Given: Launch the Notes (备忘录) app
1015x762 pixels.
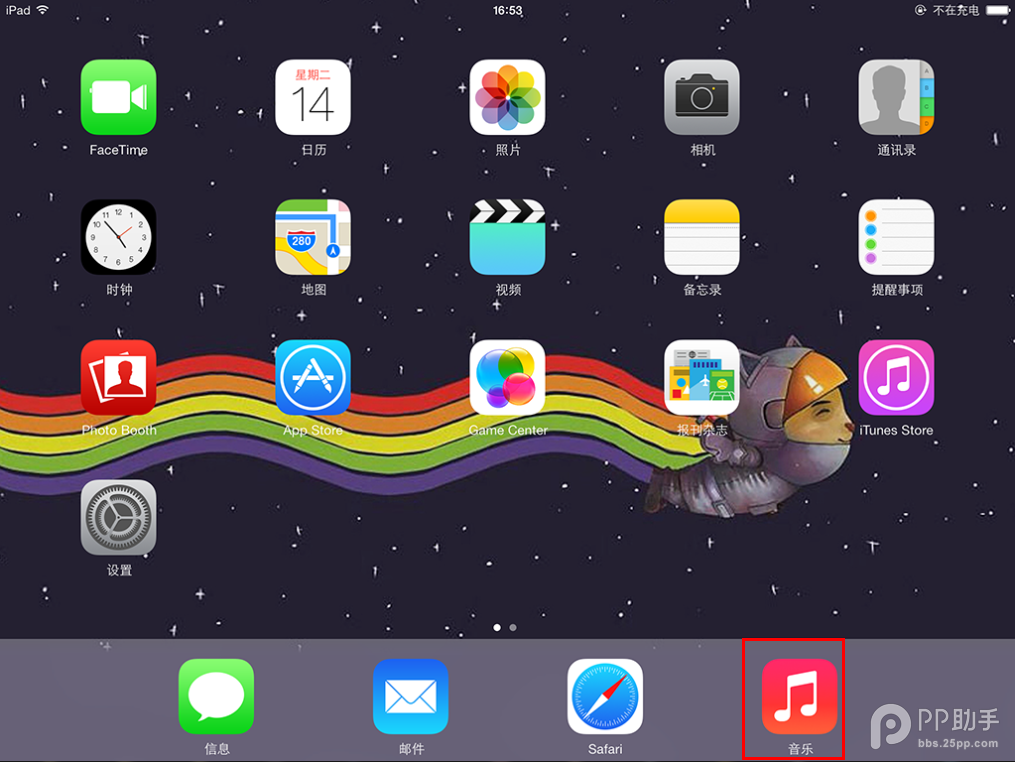Looking at the screenshot, I should [702, 237].
